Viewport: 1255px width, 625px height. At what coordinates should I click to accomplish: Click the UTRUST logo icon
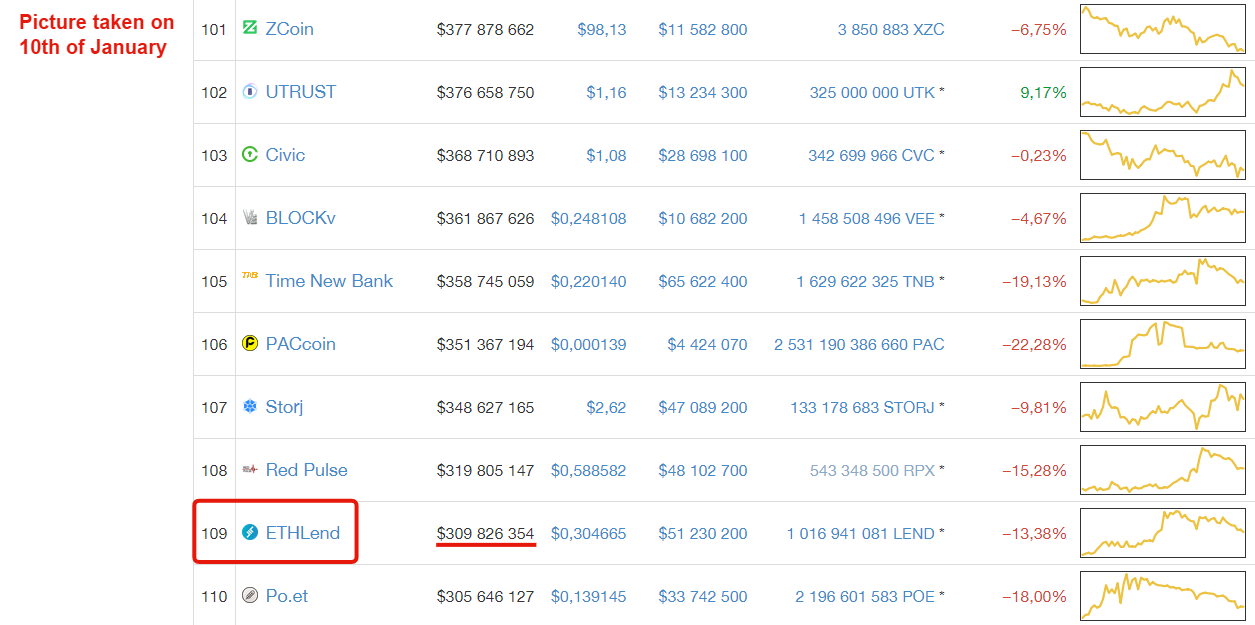point(250,92)
